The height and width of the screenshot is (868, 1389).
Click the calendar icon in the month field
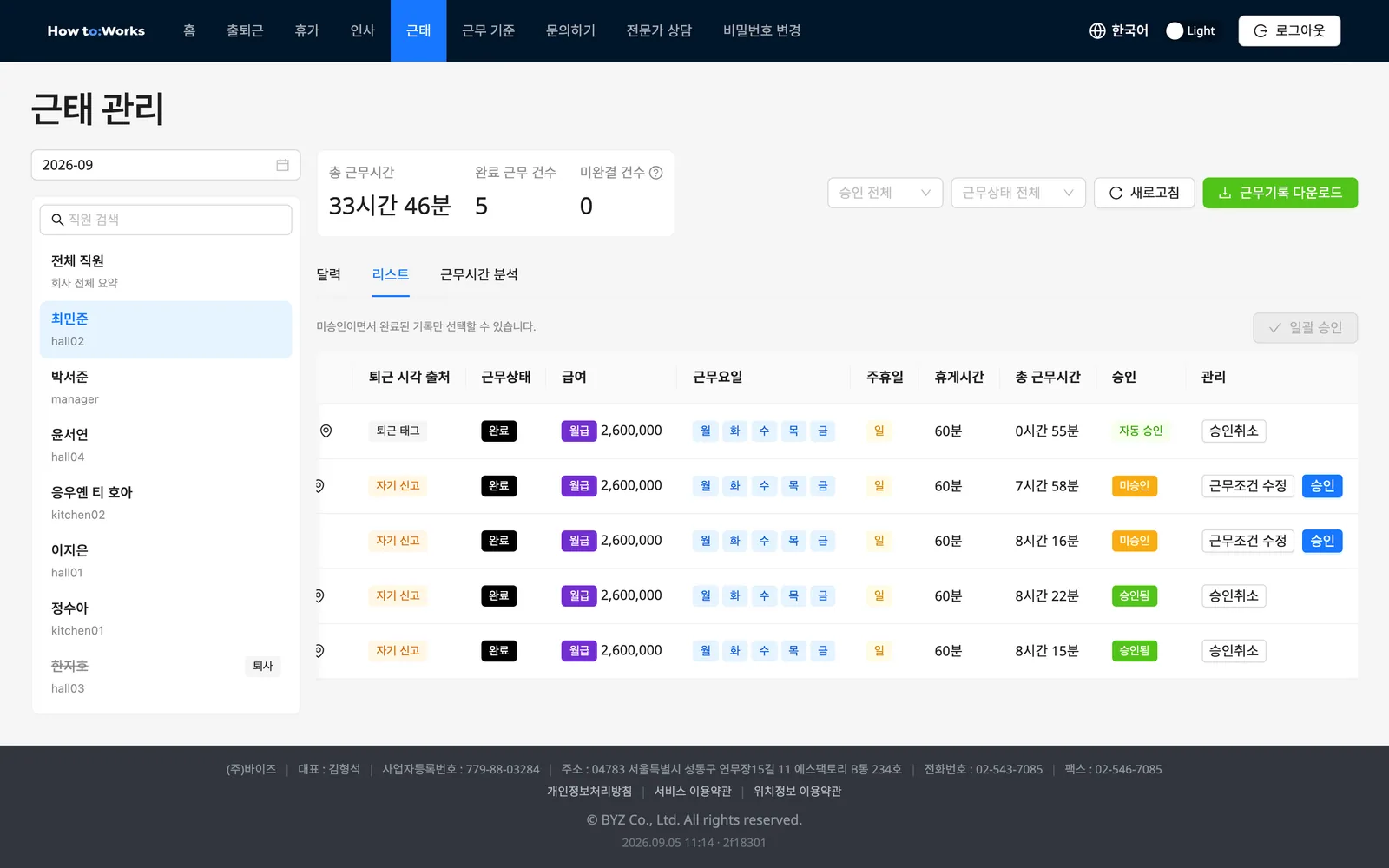[x=282, y=165]
